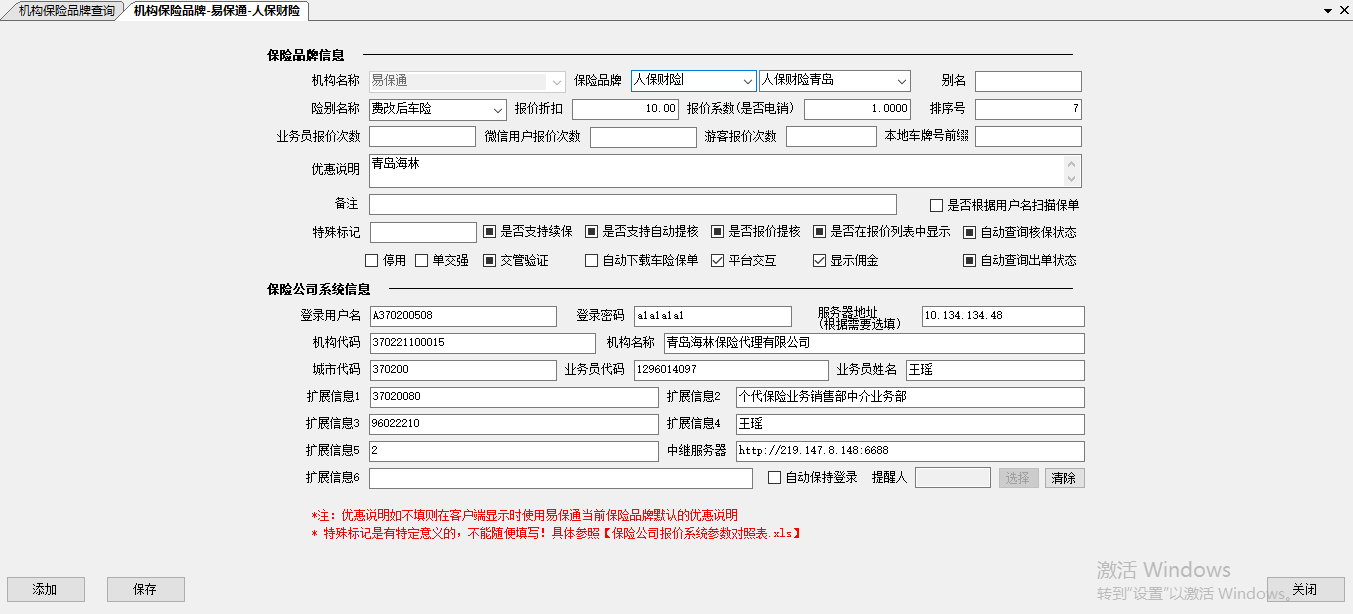Image resolution: width=1353 pixels, height=614 pixels.
Task: Edit 业务员代码 1296014097 field
Action: (x=731, y=370)
